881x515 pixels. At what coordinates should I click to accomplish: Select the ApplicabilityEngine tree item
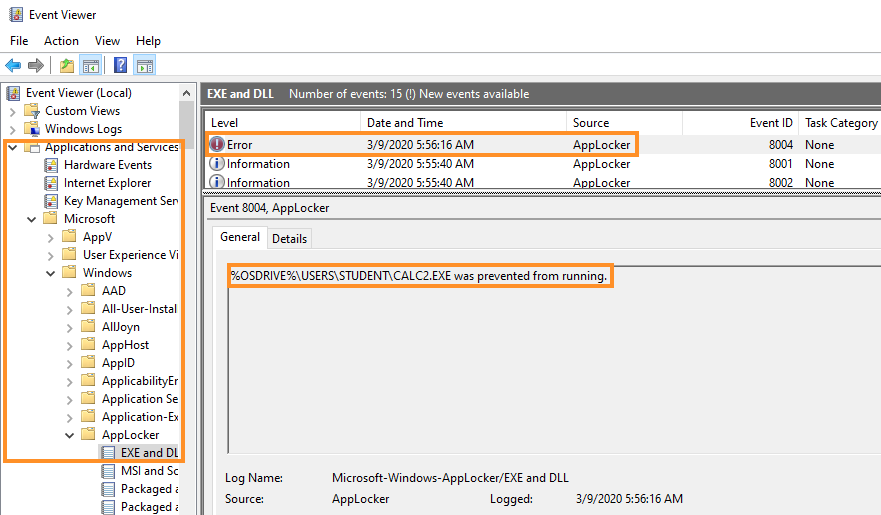tap(140, 381)
